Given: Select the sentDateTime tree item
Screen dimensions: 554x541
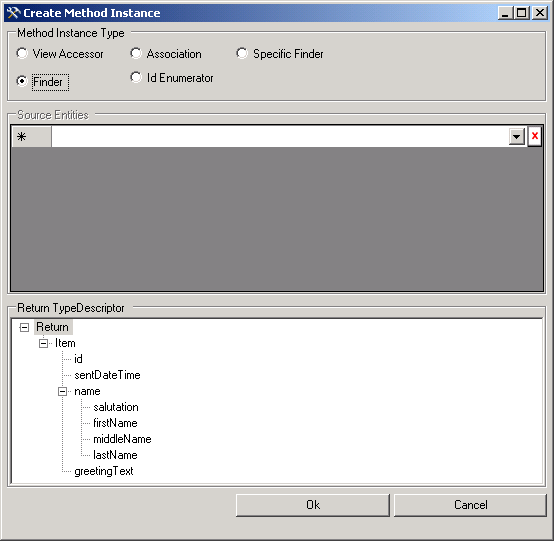Looking at the screenshot, I should click(x=107, y=375).
